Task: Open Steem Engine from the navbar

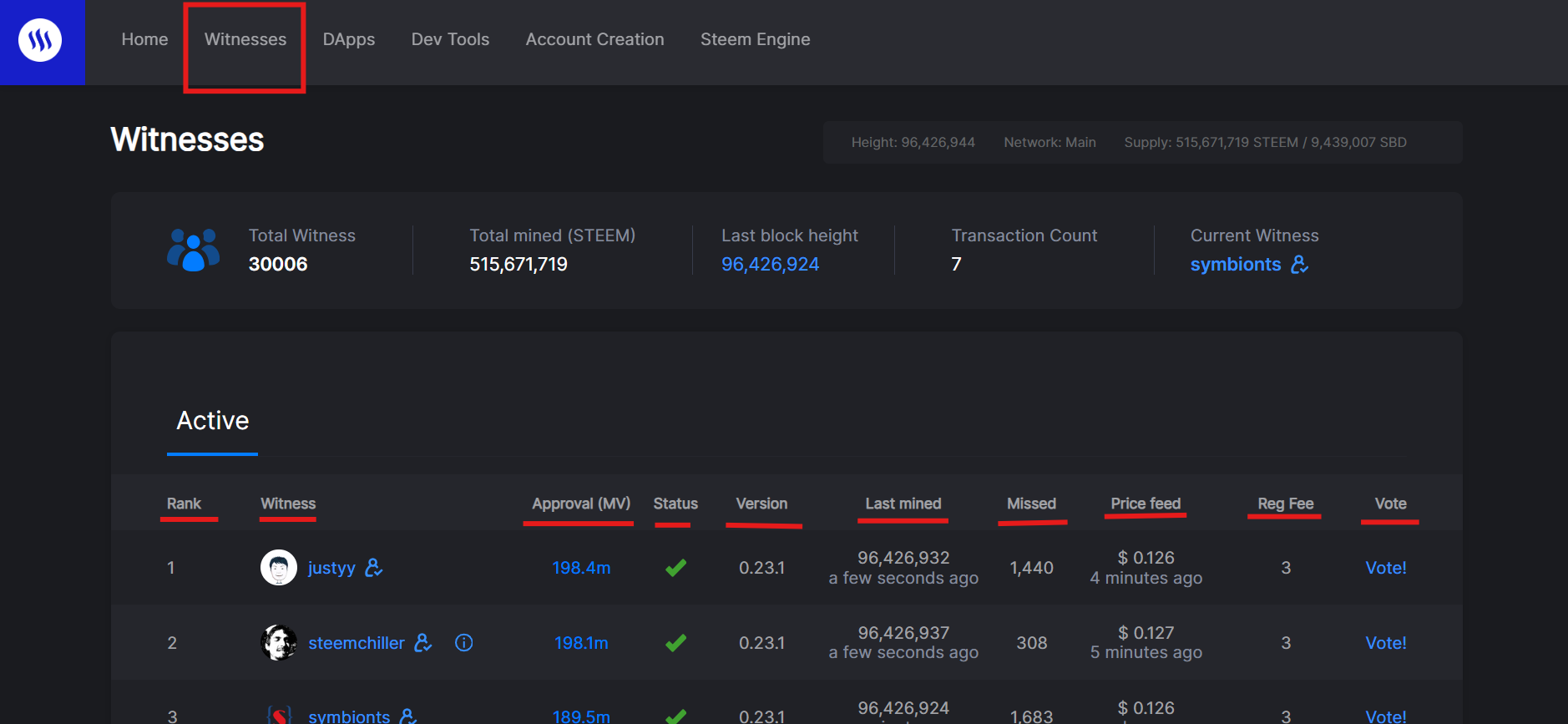Action: click(x=755, y=39)
